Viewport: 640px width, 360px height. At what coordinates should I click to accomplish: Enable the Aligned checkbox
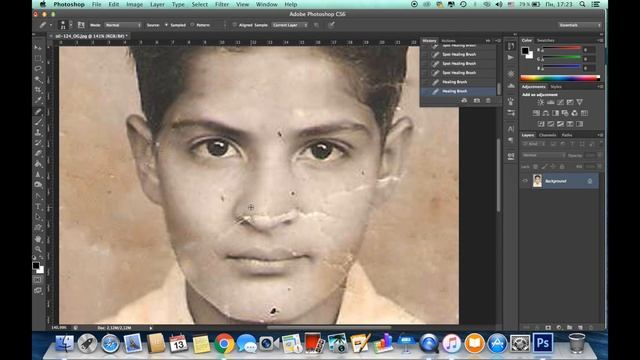235,25
